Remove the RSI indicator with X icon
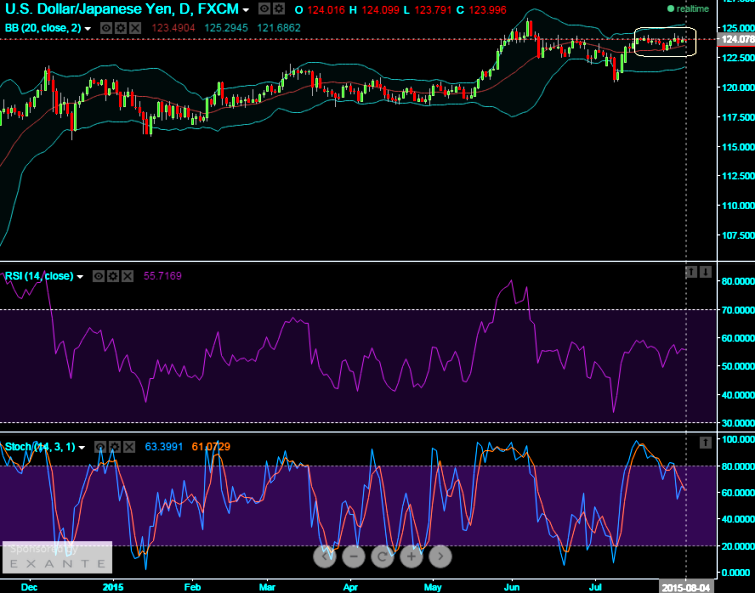 (127, 276)
